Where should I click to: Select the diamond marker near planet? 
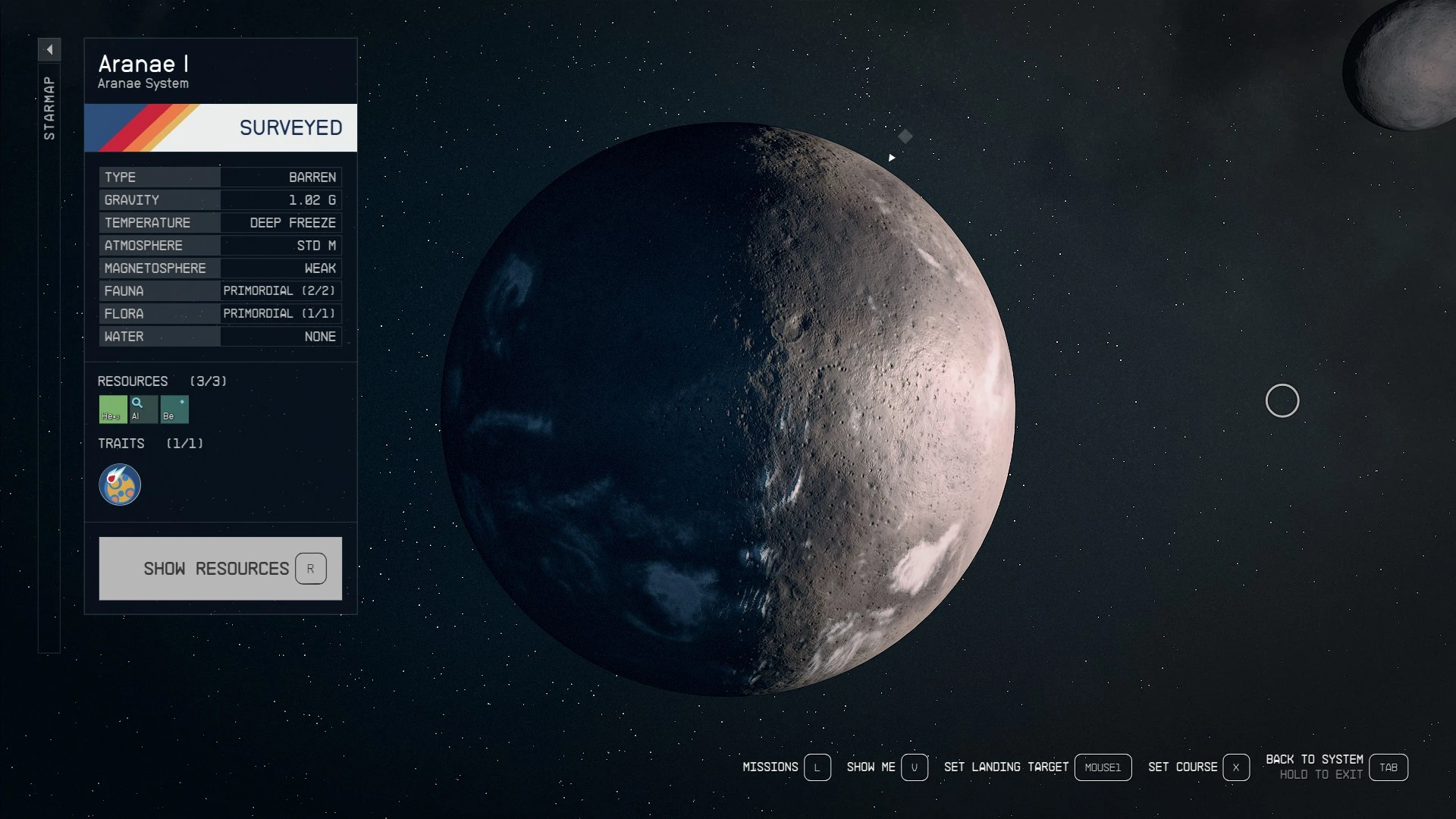click(905, 136)
